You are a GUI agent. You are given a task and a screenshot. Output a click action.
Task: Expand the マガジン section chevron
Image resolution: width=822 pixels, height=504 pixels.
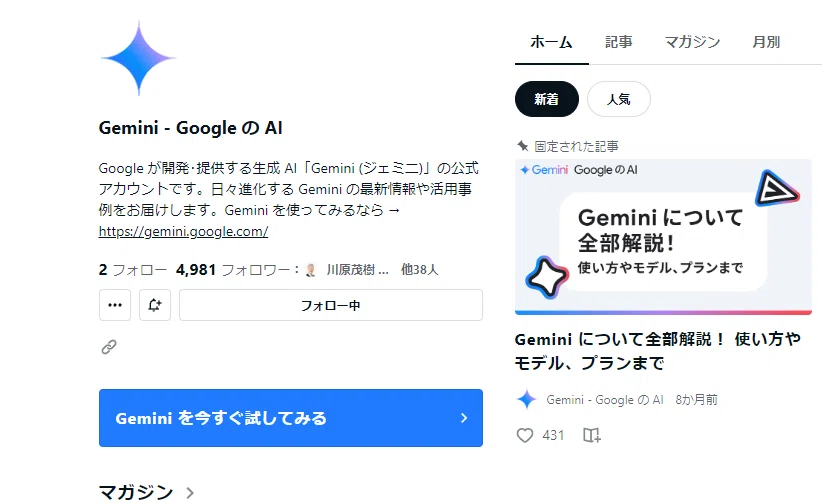(x=190, y=492)
